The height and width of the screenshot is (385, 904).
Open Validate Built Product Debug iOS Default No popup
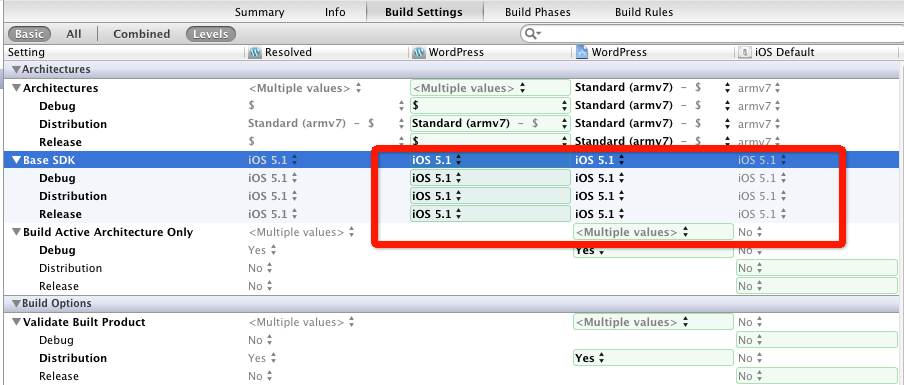817,340
